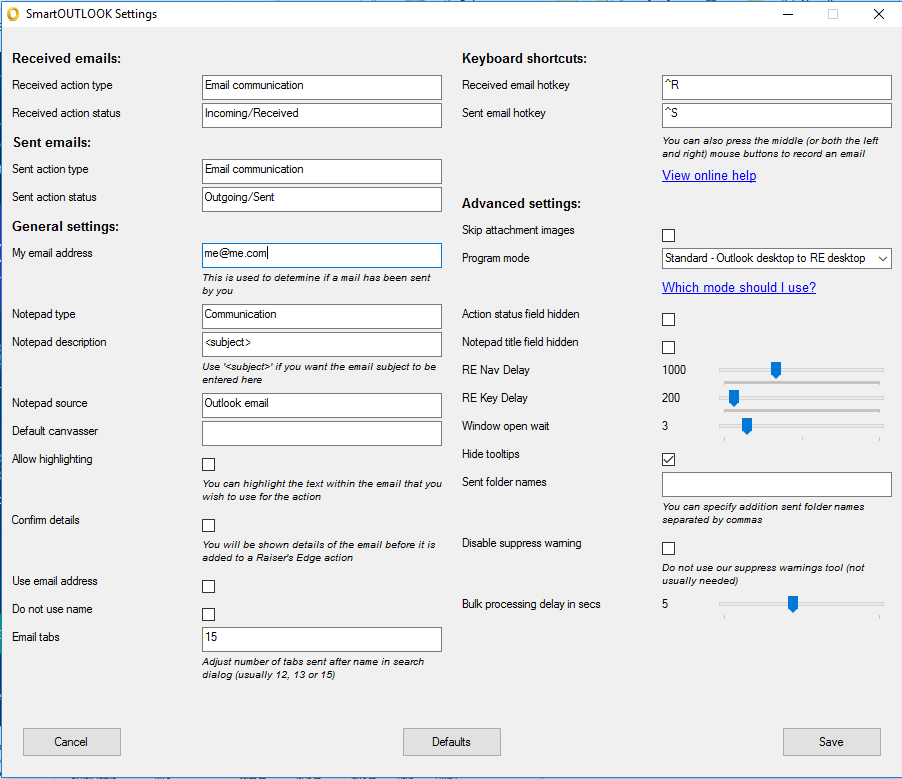Viewport: 902px width, 779px height.
Task: Click the RE Nav Delay value 1000
Action: [x=674, y=370]
